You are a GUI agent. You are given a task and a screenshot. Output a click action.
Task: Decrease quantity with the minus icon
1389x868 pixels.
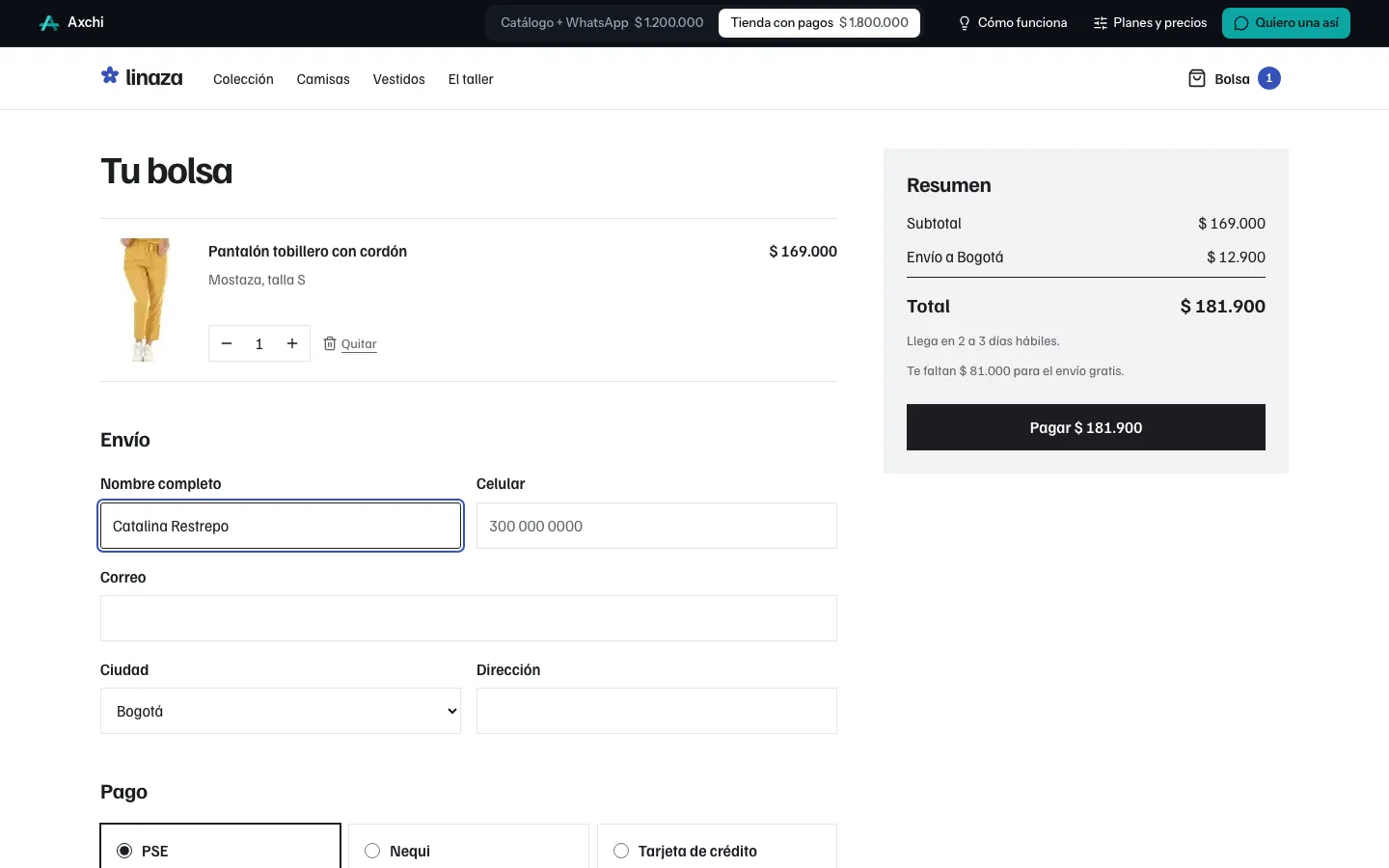coord(227,343)
